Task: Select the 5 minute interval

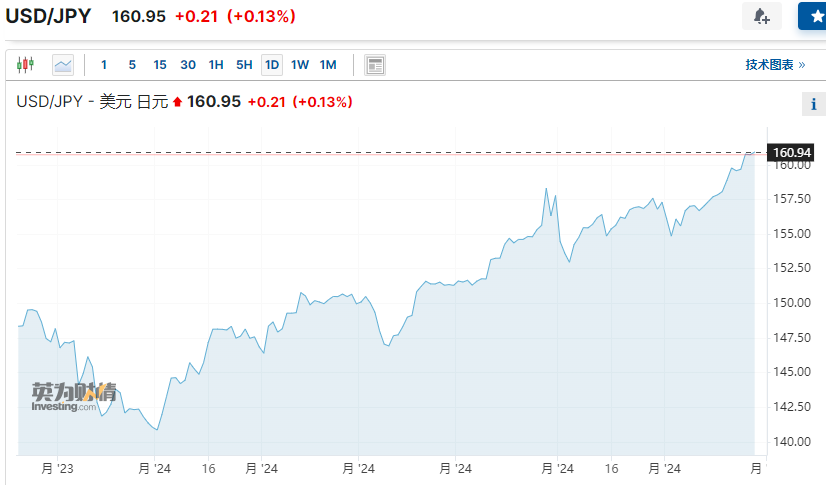Action: 132,65
